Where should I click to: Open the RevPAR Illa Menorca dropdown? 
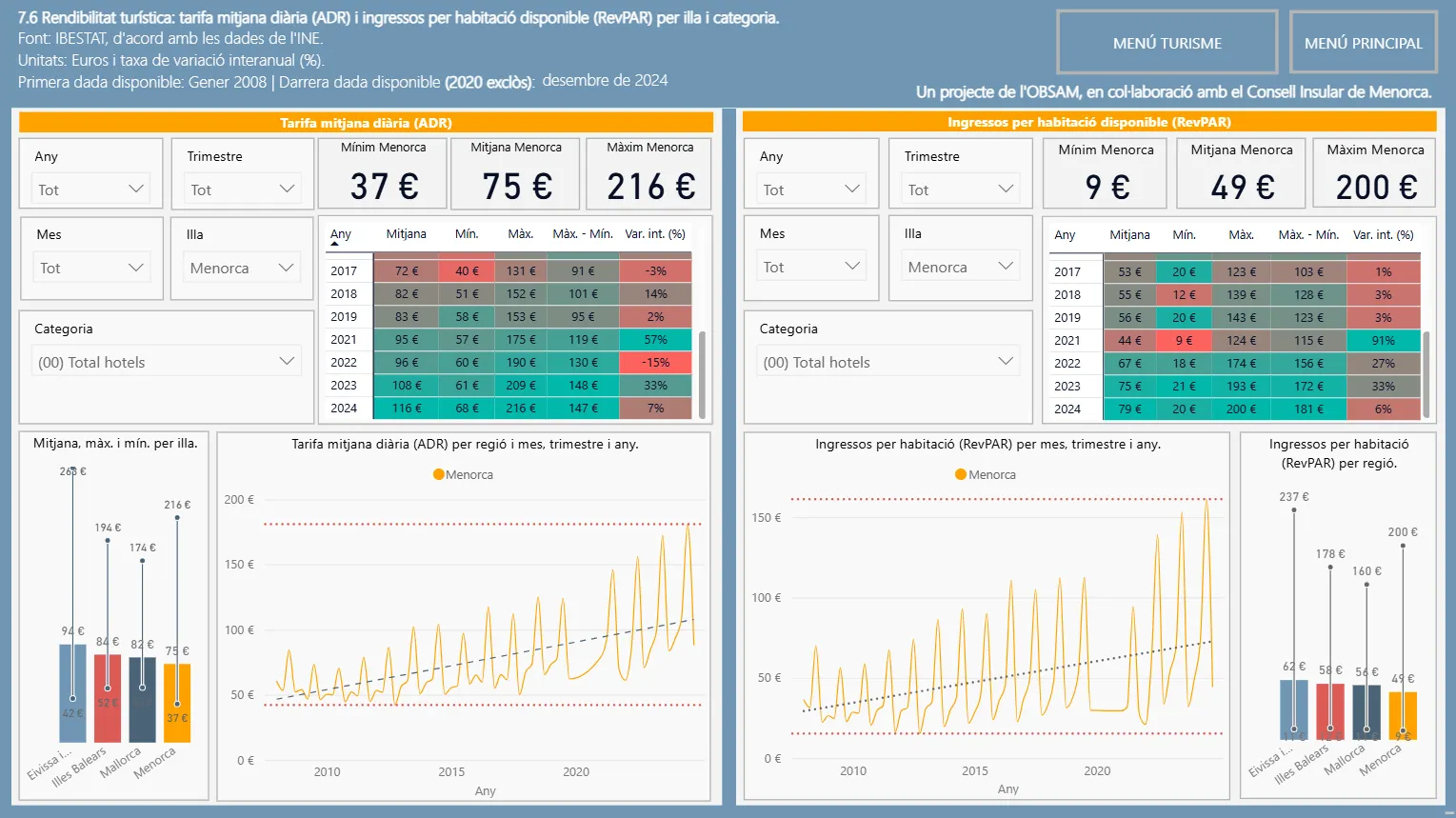[x=960, y=267]
